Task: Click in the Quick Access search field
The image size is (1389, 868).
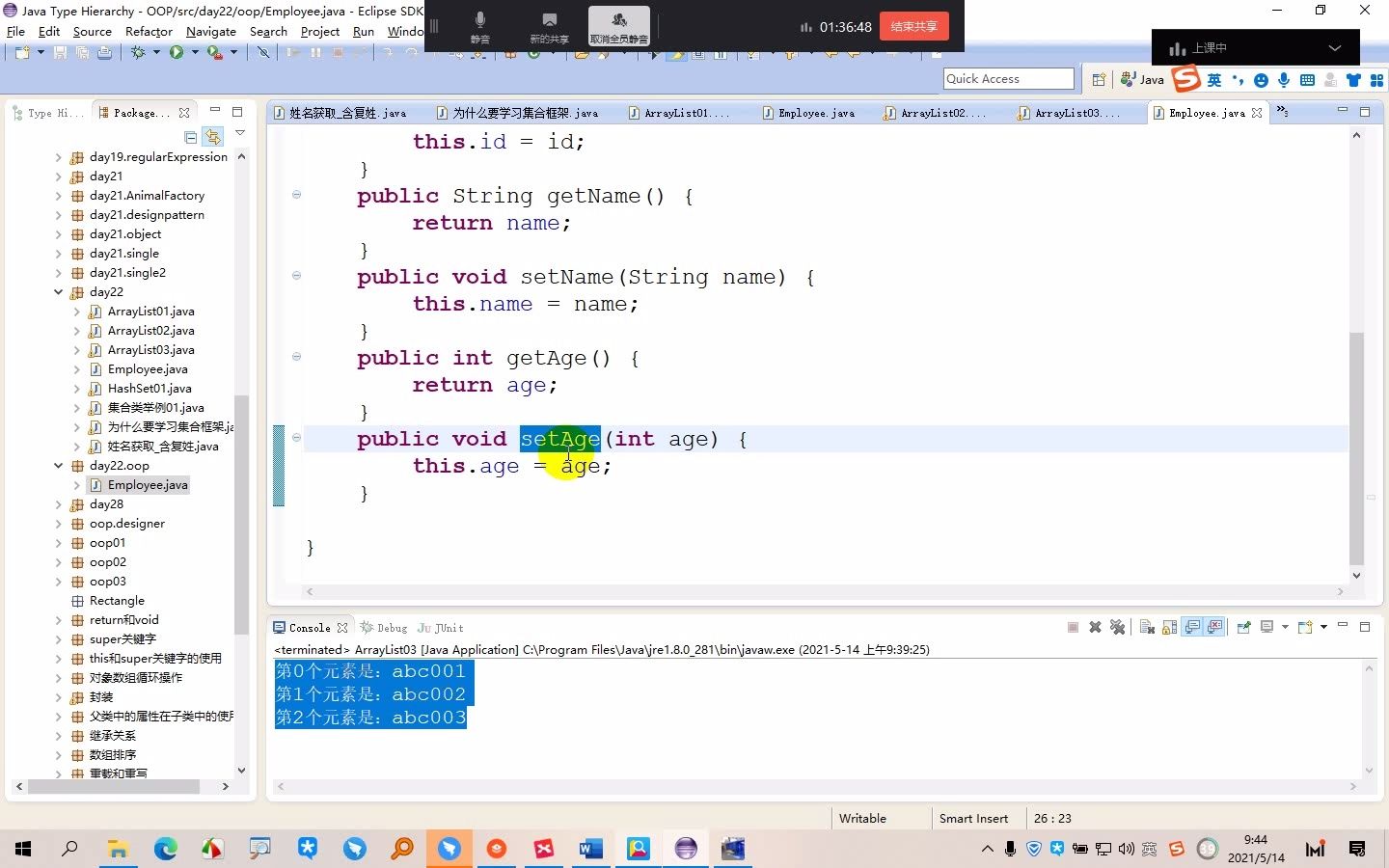Action: (x=1008, y=79)
